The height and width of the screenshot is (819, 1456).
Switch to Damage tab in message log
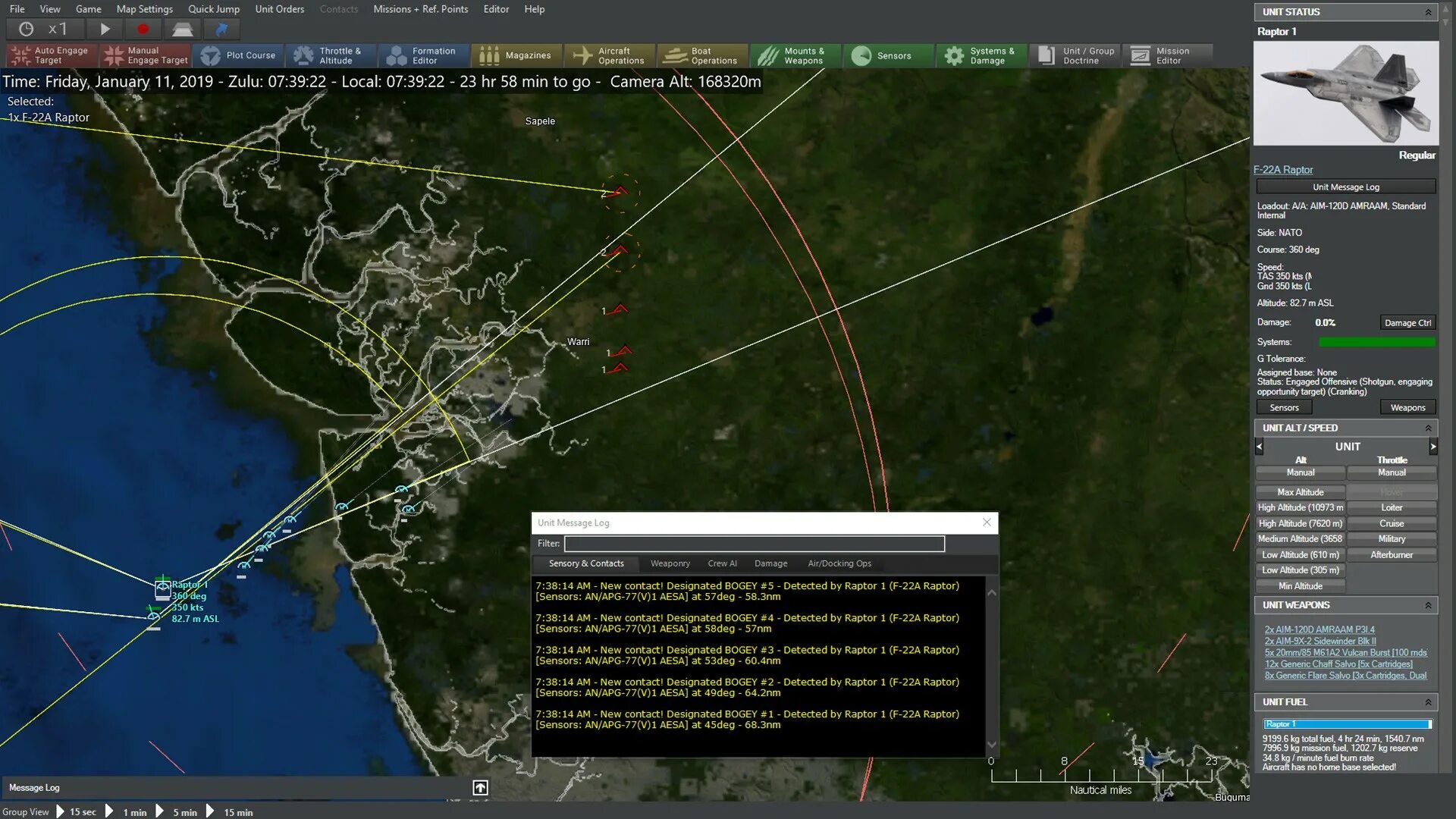click(x=771, y=563)
